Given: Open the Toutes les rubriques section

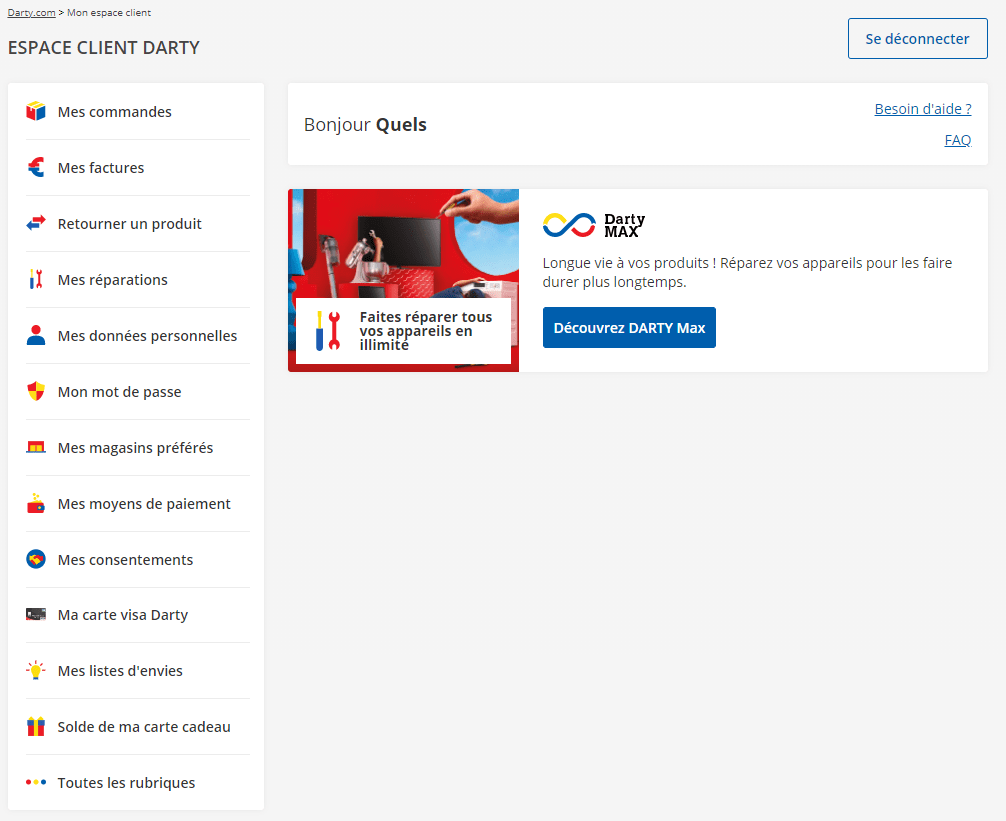Looking at the screenshot, I should pyautogui.click(x=126, y=782).
